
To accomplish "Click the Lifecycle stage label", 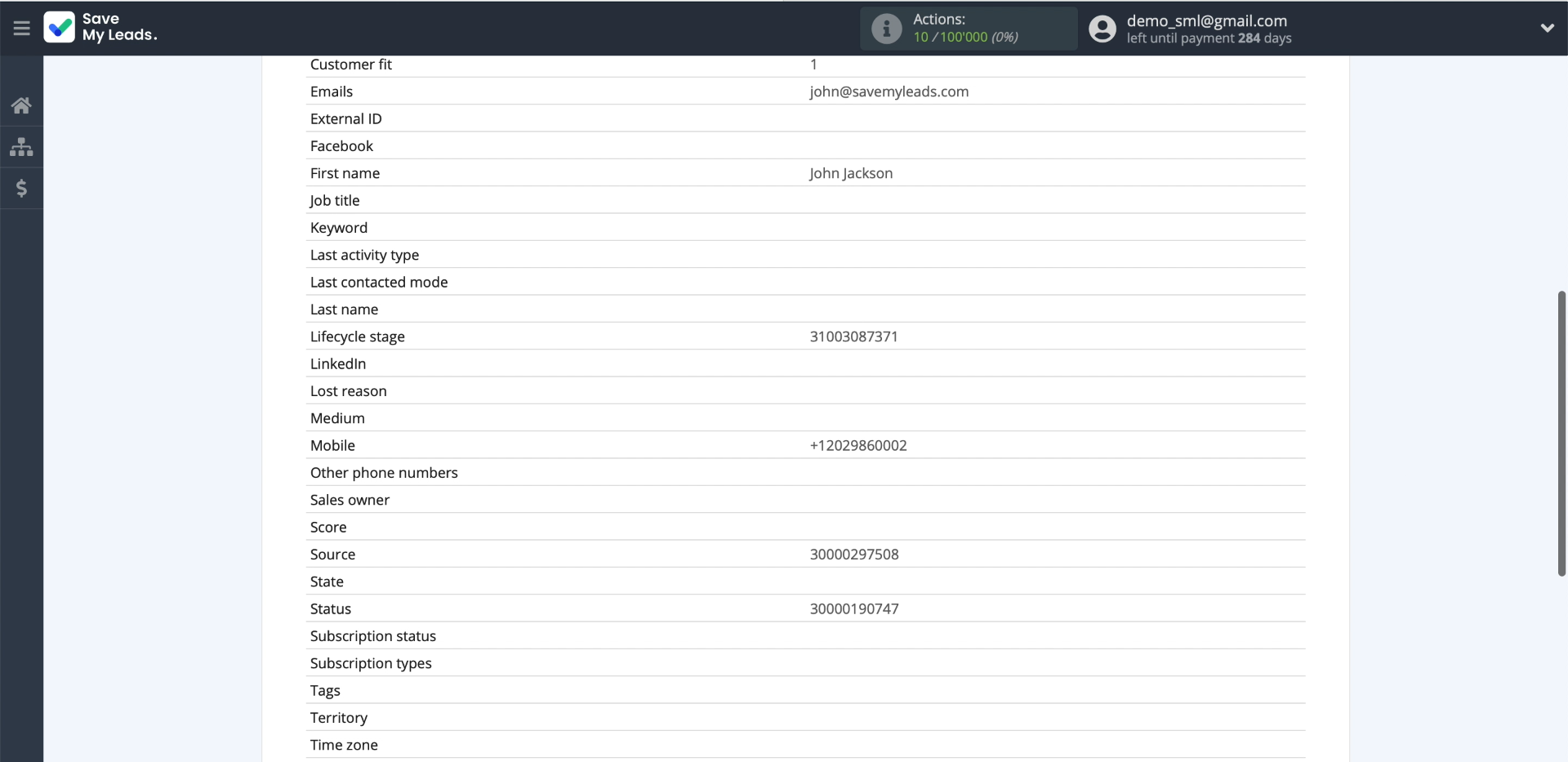I will point(357,336).
